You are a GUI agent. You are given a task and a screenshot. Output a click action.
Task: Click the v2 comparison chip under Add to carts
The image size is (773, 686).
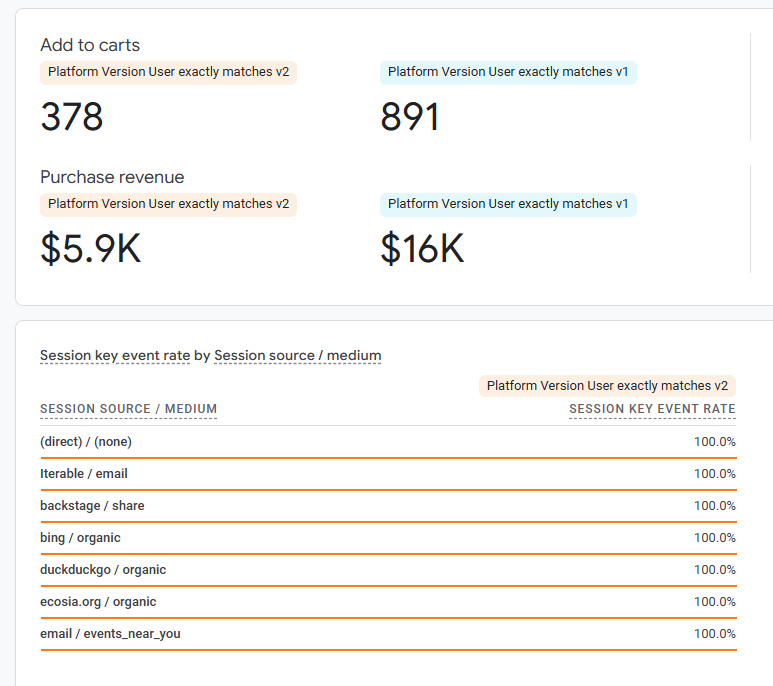point(169,72)
